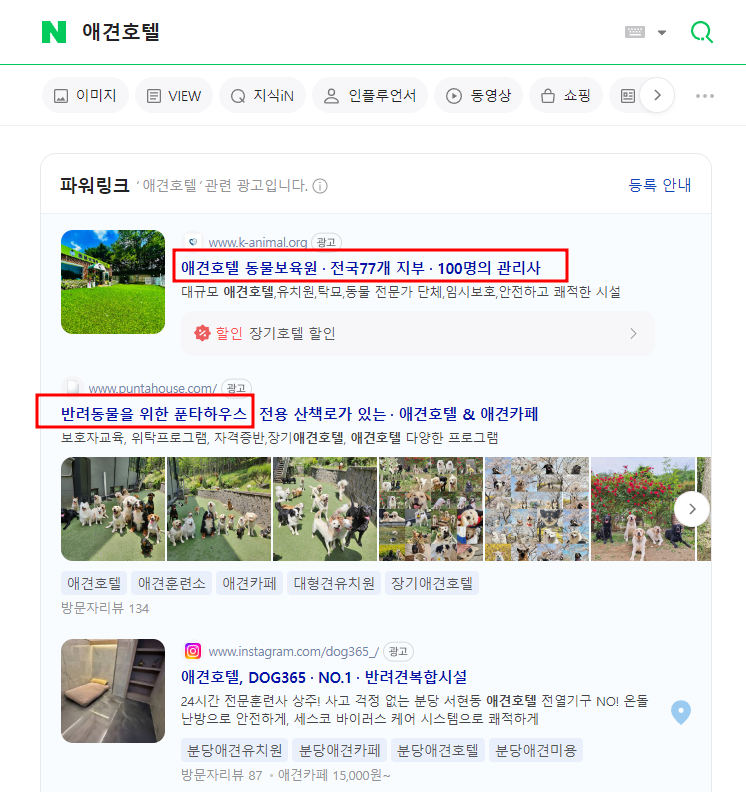Click the 광고 badge next to instagram URL

click(x=398, y=652)
